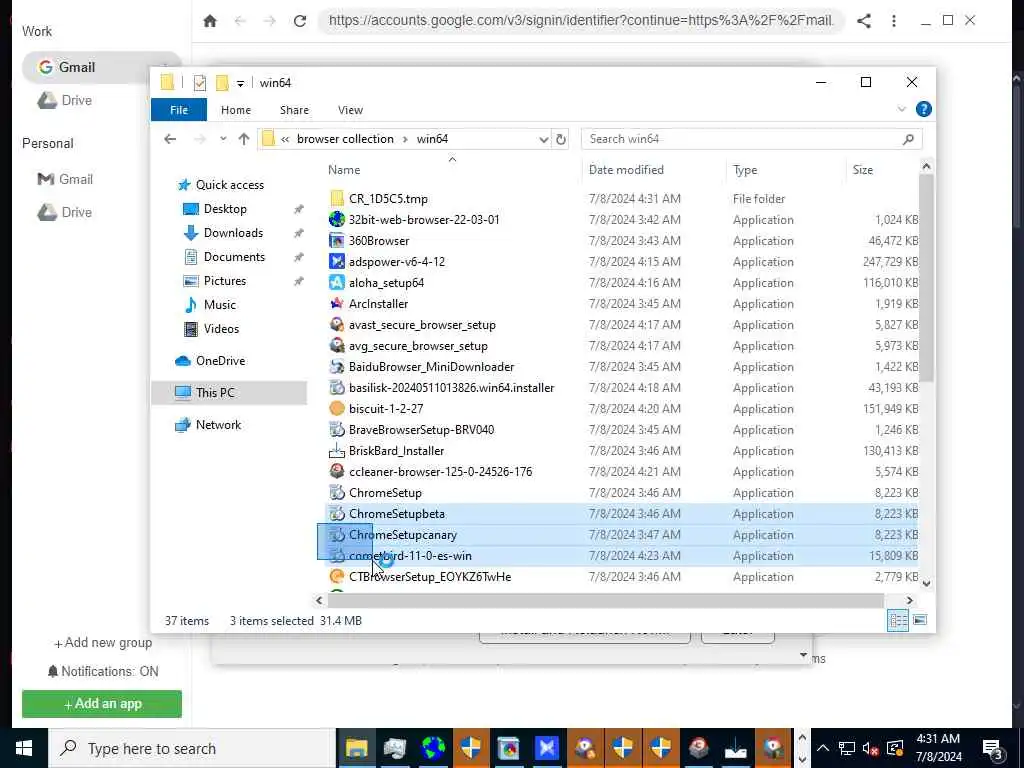Click Add new group link
Image resolution: width=1024 pixels, height=768 pixels.
103,643
